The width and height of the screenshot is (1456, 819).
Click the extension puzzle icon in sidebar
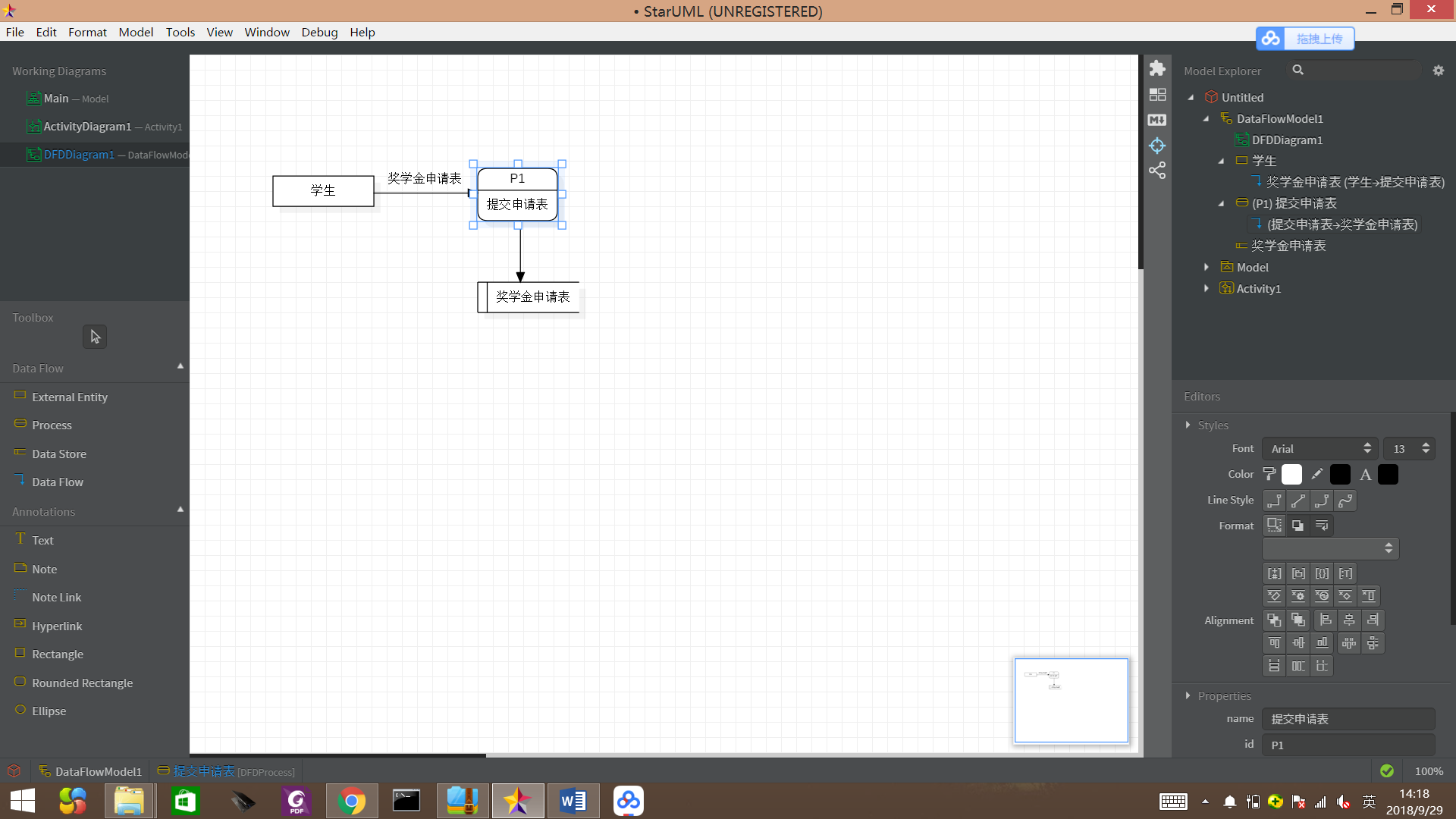pos(1157,68)
